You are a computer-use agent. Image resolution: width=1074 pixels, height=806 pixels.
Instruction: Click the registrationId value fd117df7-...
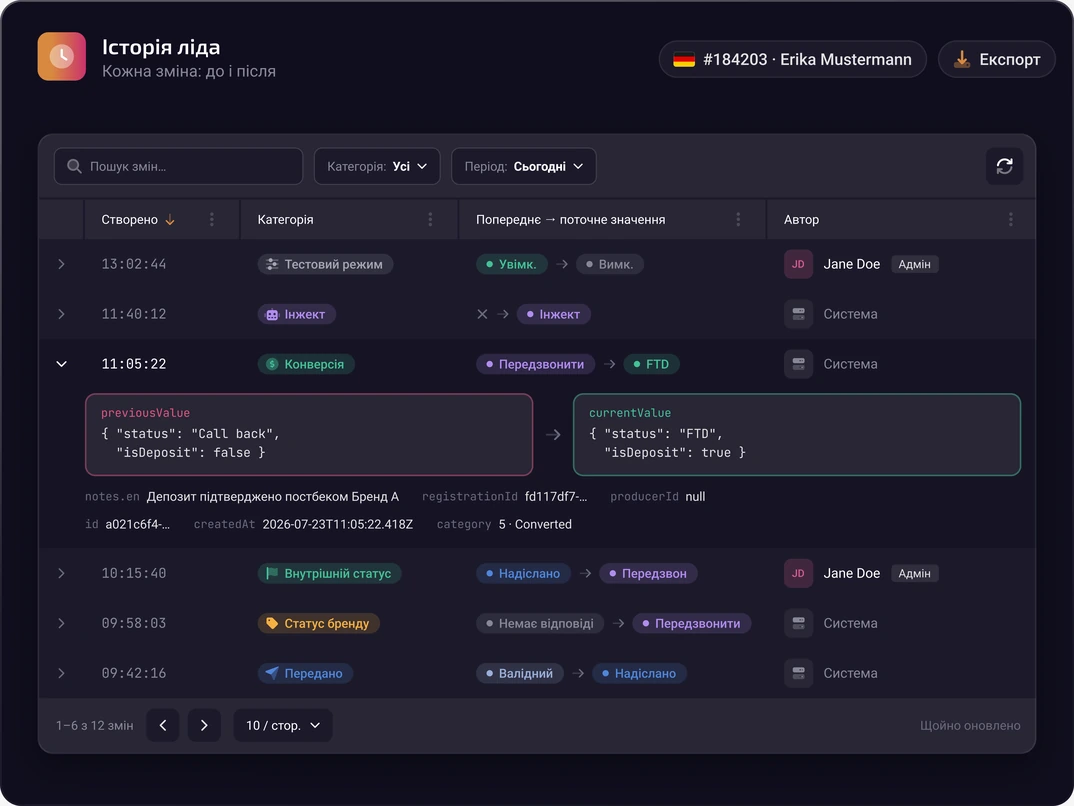coord(555,496)
